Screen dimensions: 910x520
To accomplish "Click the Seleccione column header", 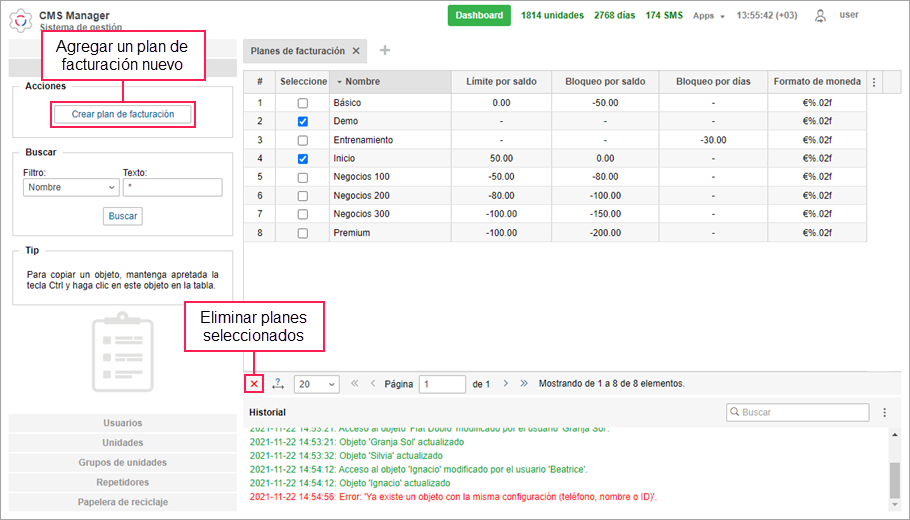I will click(303, 82).
